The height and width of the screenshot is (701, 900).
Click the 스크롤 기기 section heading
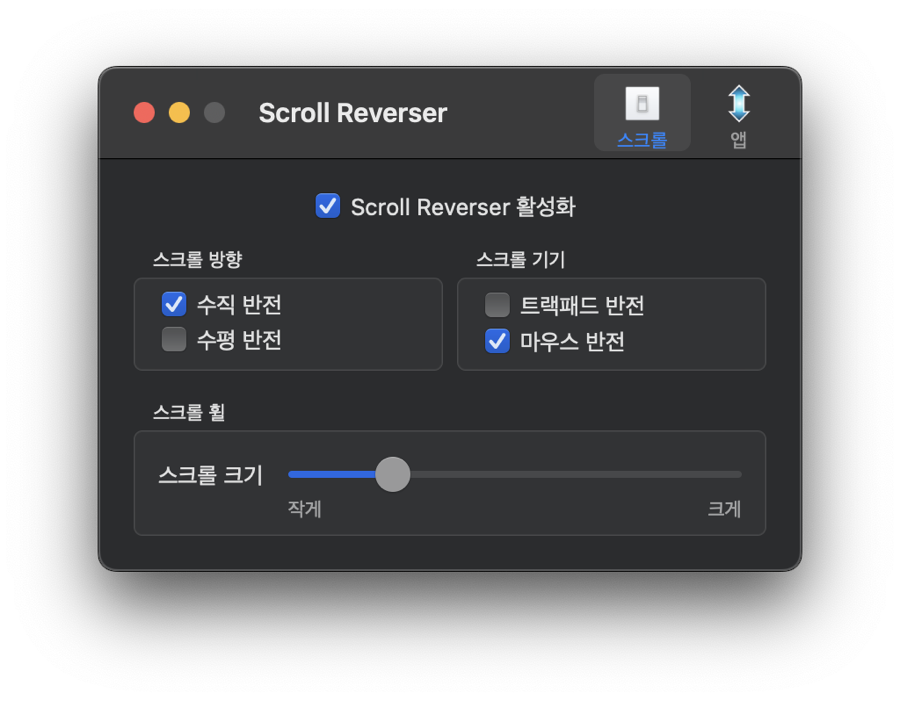521,260
